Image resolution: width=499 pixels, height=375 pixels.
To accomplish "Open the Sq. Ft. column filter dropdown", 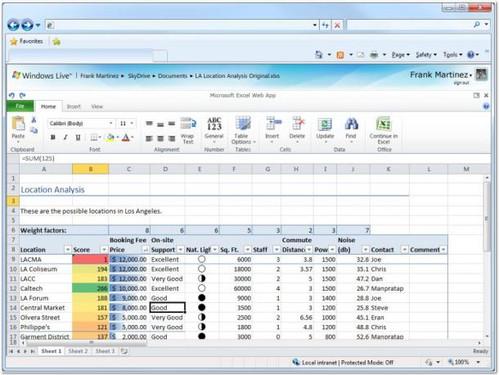I will 247,250.
